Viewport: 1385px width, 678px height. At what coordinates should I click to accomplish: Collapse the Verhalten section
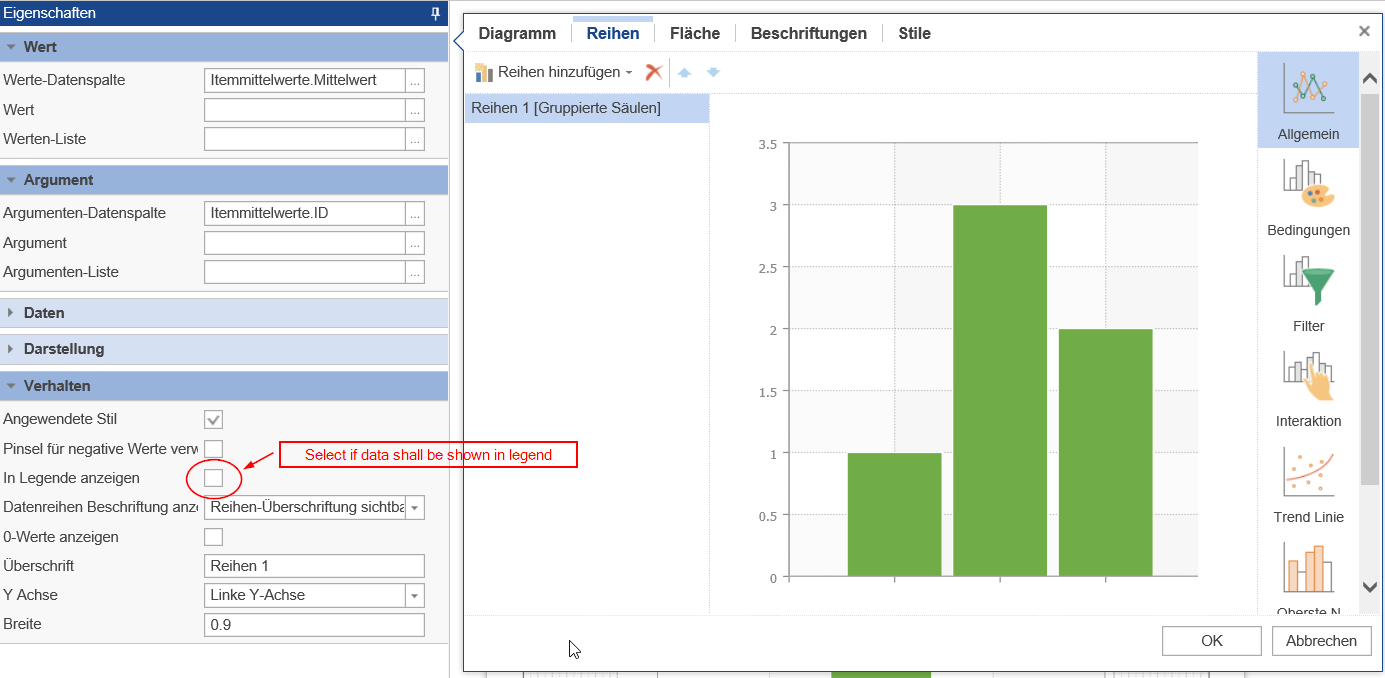coord(11,386)
